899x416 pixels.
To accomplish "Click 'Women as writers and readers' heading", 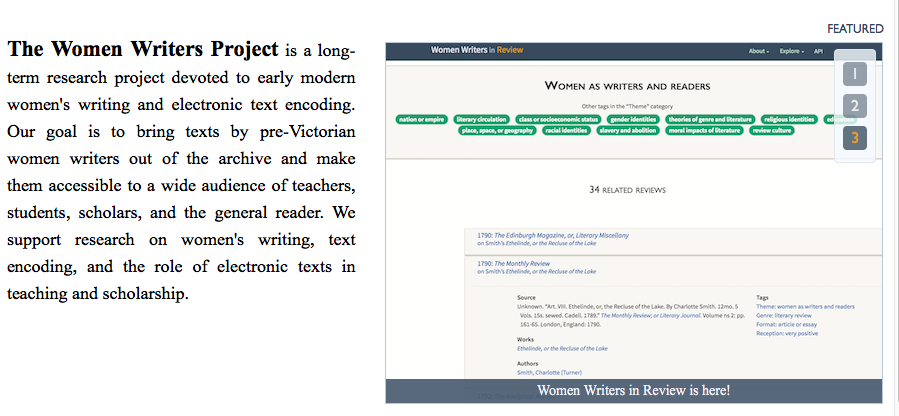I will click(627, 86).
